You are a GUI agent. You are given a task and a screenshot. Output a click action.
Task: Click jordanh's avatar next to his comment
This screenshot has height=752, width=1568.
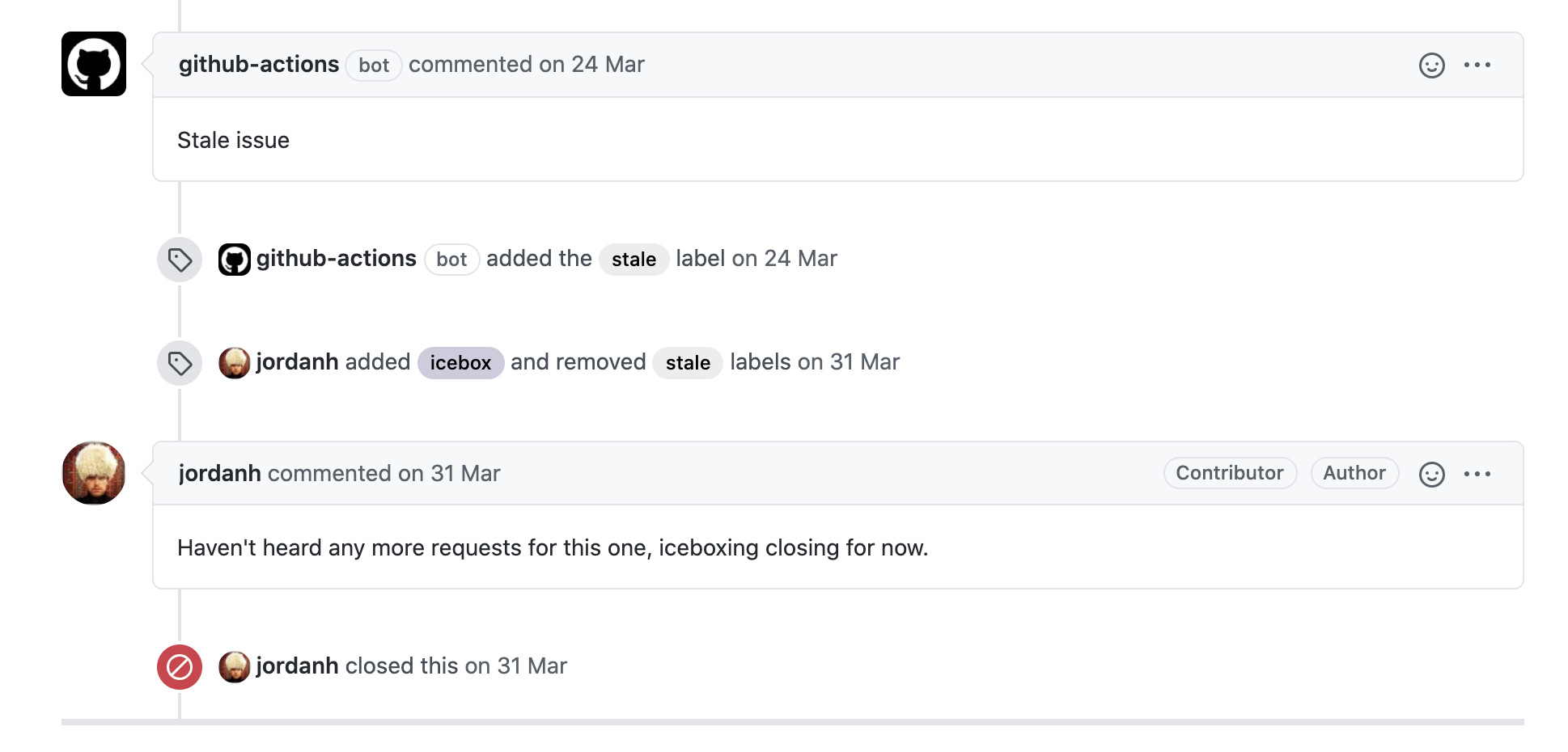coord(93,473)
